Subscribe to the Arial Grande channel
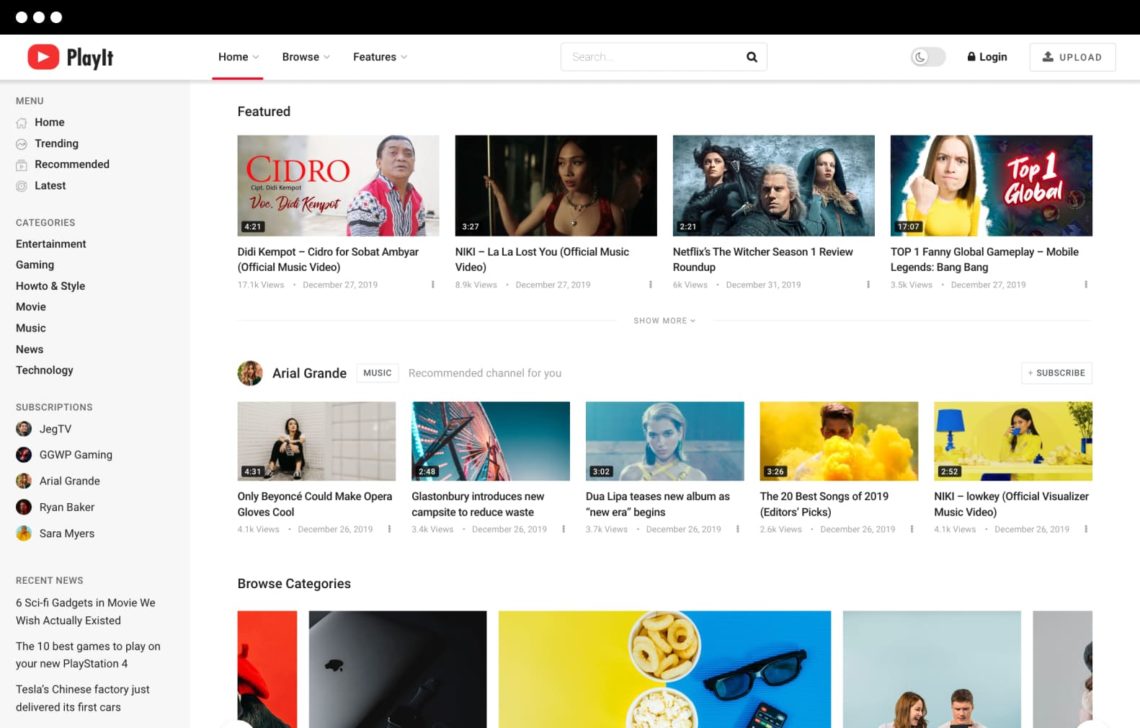This screenshot has height=728, width=1140. tap(1056, 372)
